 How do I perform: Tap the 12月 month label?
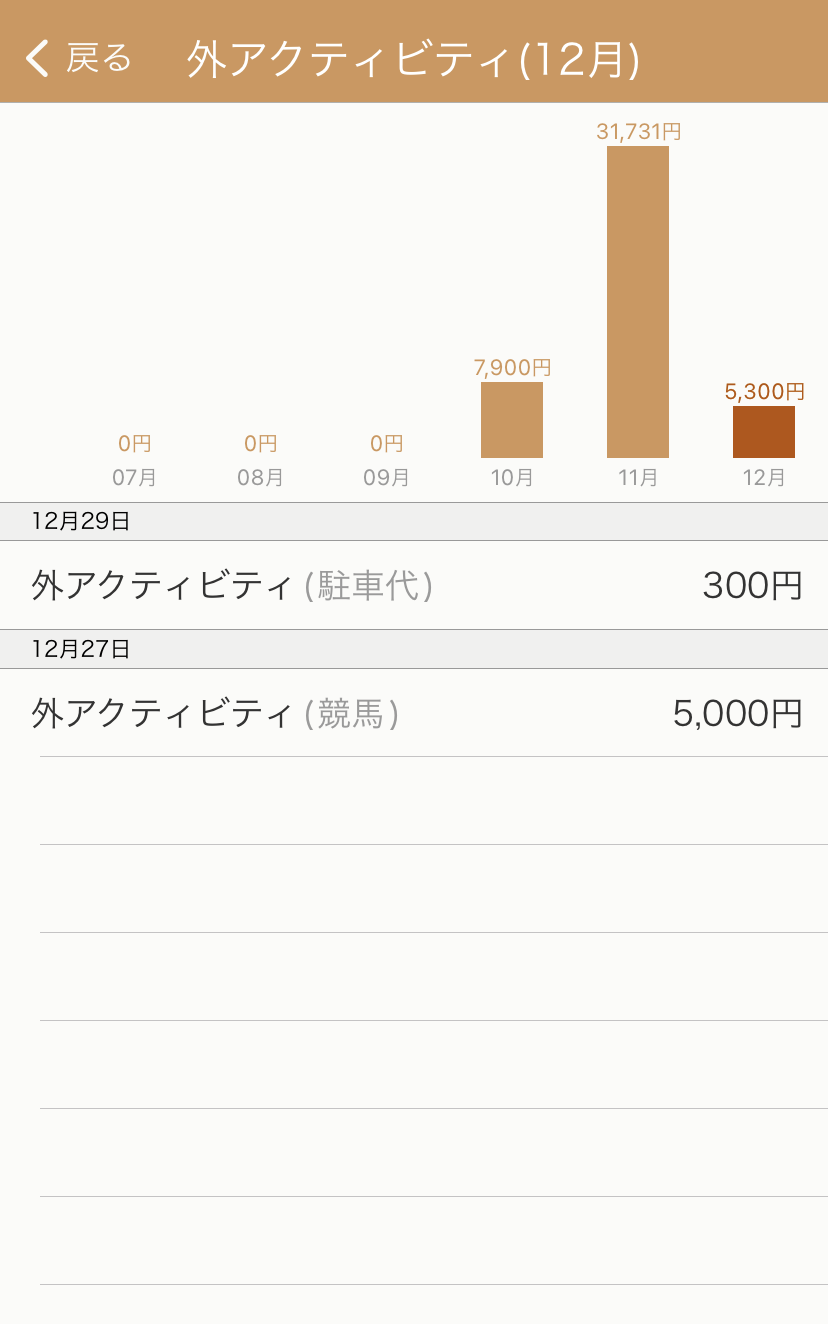coord(764,478)
